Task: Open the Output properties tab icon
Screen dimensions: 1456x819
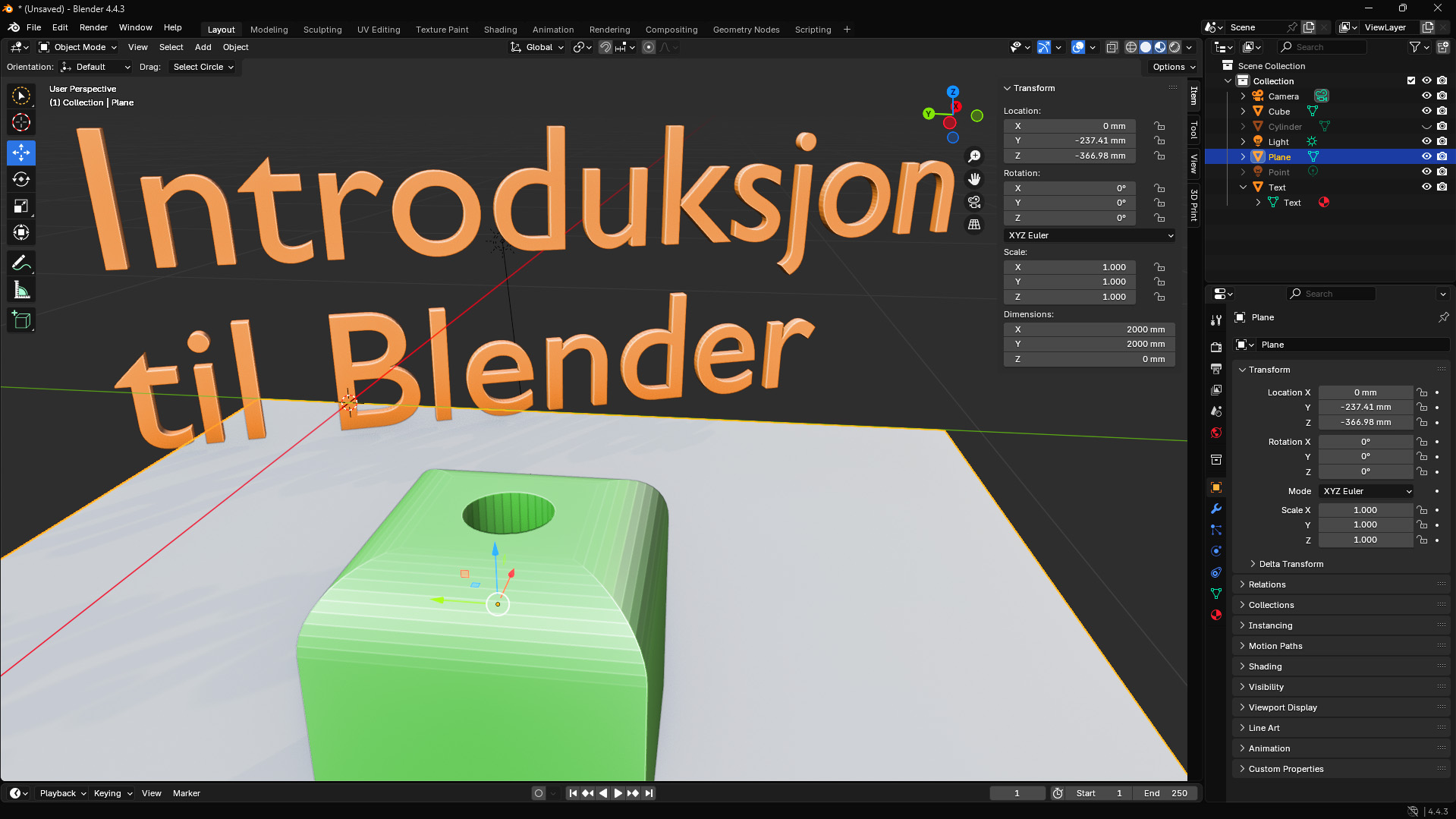Action: click(x=1216, y=368)
